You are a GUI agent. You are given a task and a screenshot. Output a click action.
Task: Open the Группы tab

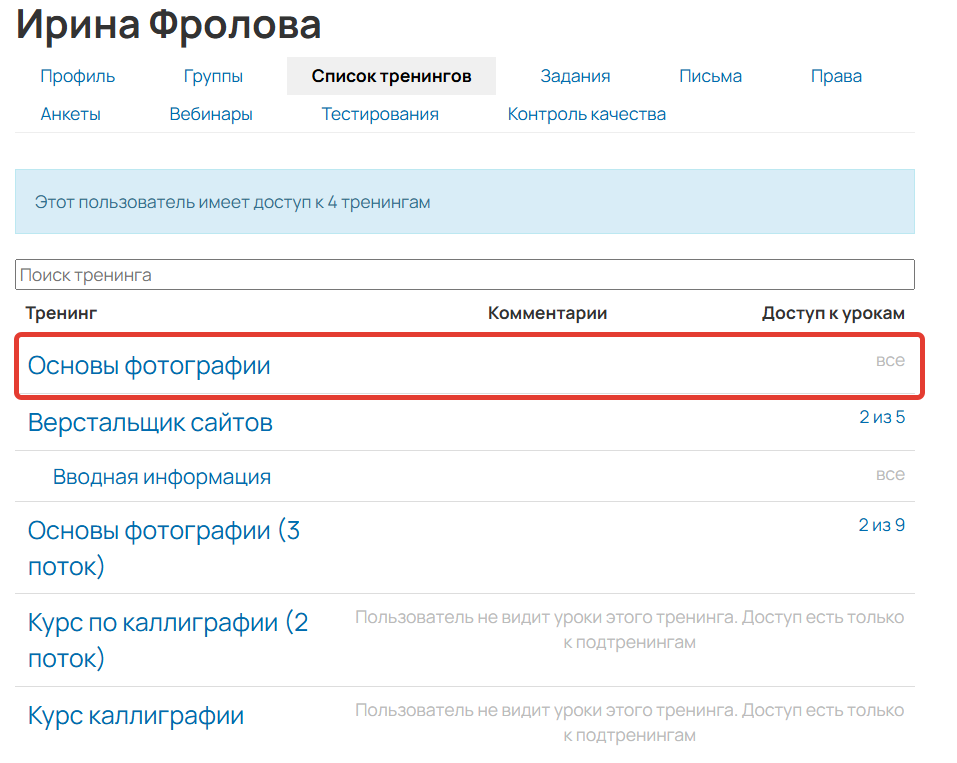[x=212, y=75]
